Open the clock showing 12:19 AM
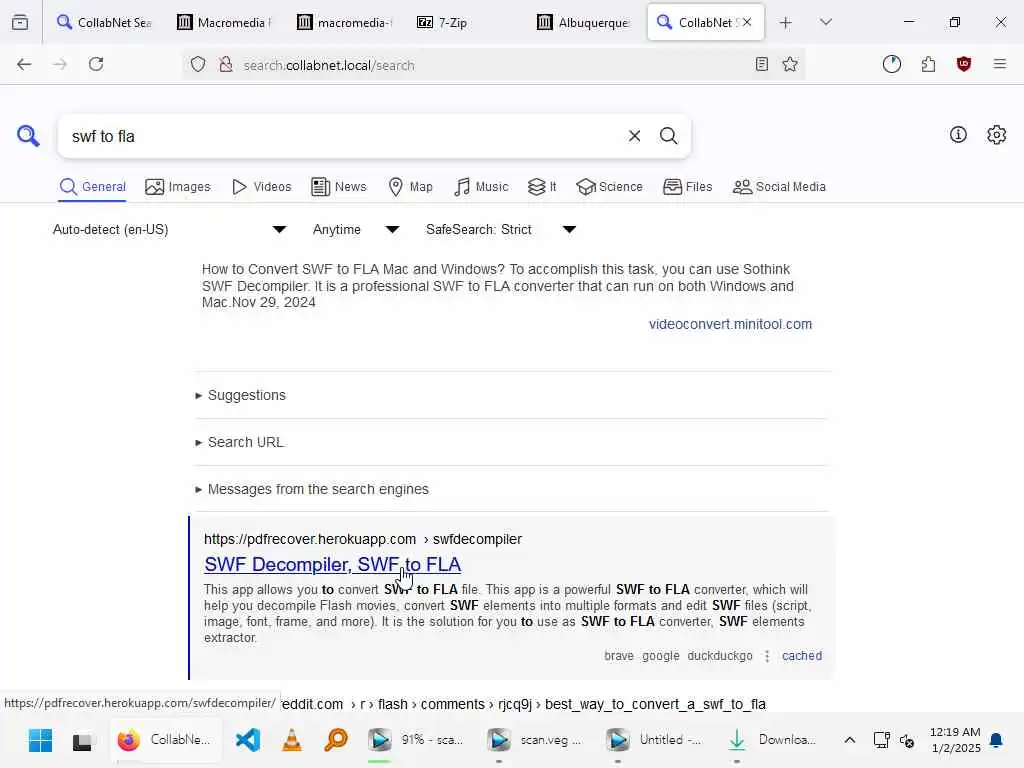Viewport: 1024px width, 768px height. (955, 740)
